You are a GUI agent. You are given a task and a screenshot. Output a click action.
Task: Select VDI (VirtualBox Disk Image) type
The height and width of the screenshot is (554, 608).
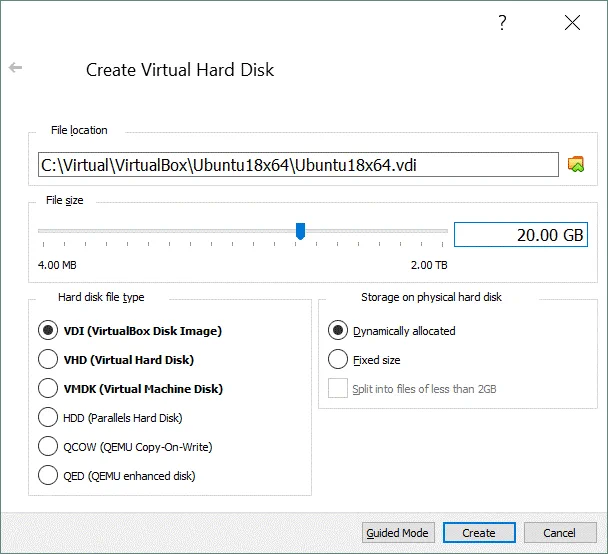pos(47,330)
